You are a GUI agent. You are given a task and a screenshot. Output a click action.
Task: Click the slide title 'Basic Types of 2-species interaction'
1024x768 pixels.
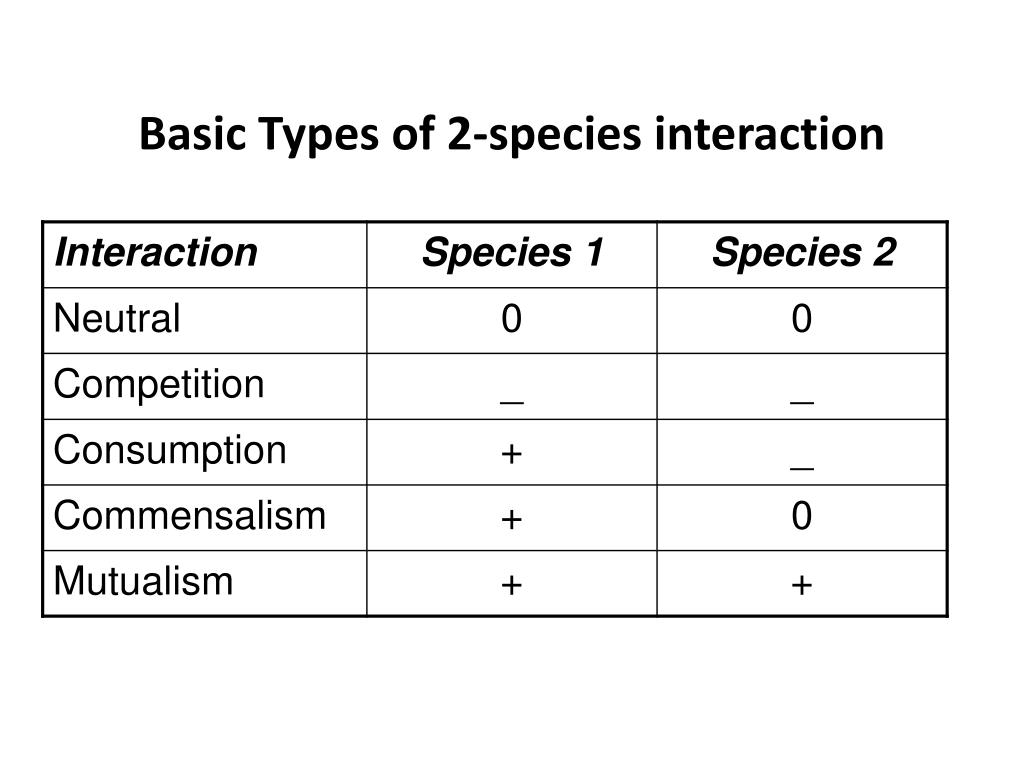click(511, 136)
